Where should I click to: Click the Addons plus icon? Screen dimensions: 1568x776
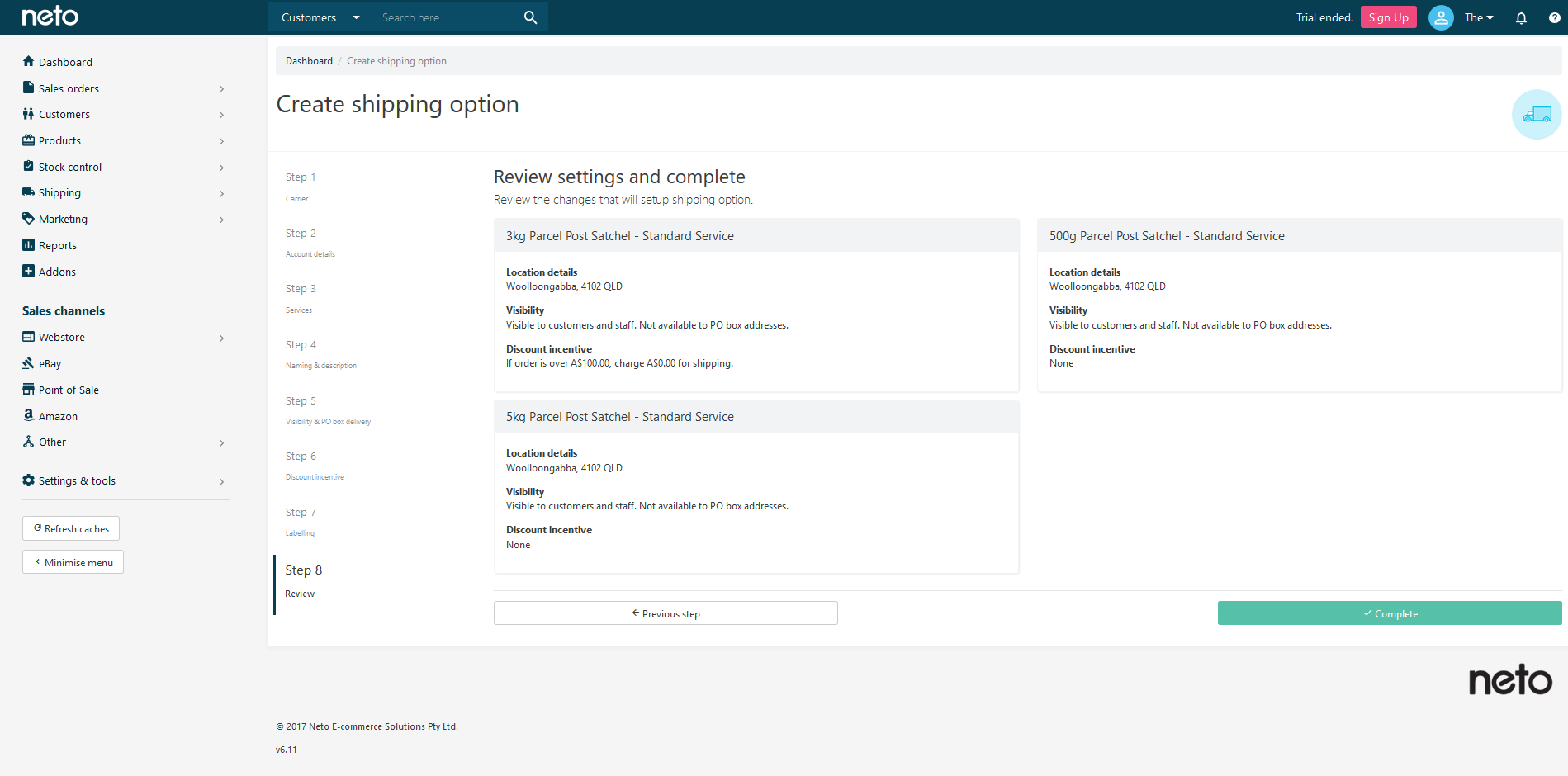pyautogui.click(x=28, y=271)
